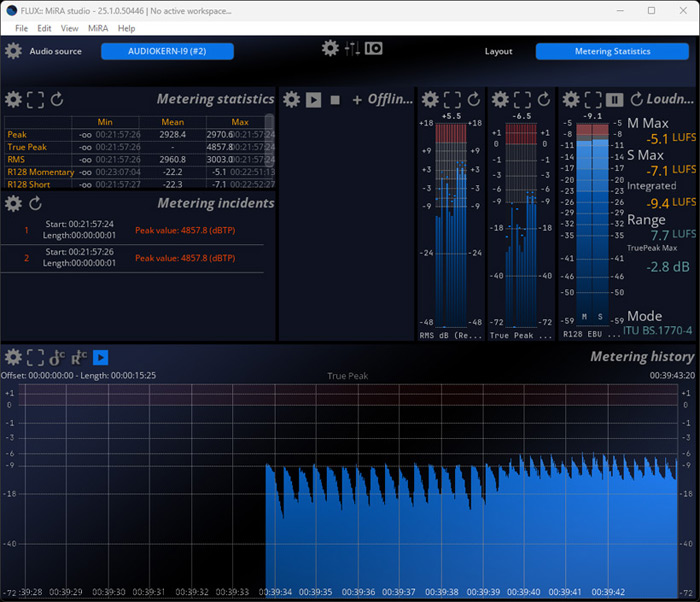Toggle the blue play button in Metering history
This screenshot has width=700, height=602.
click(100, 357)
